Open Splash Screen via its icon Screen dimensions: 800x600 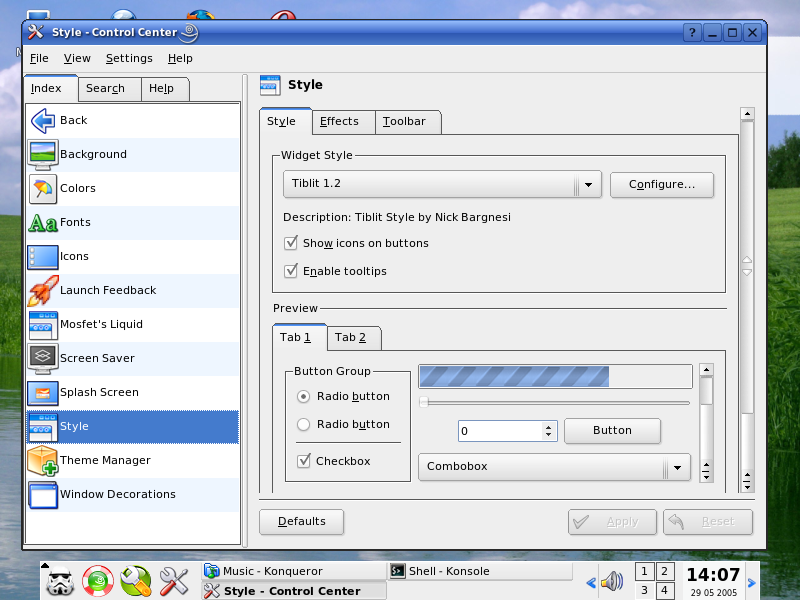(x=43, y=392)
